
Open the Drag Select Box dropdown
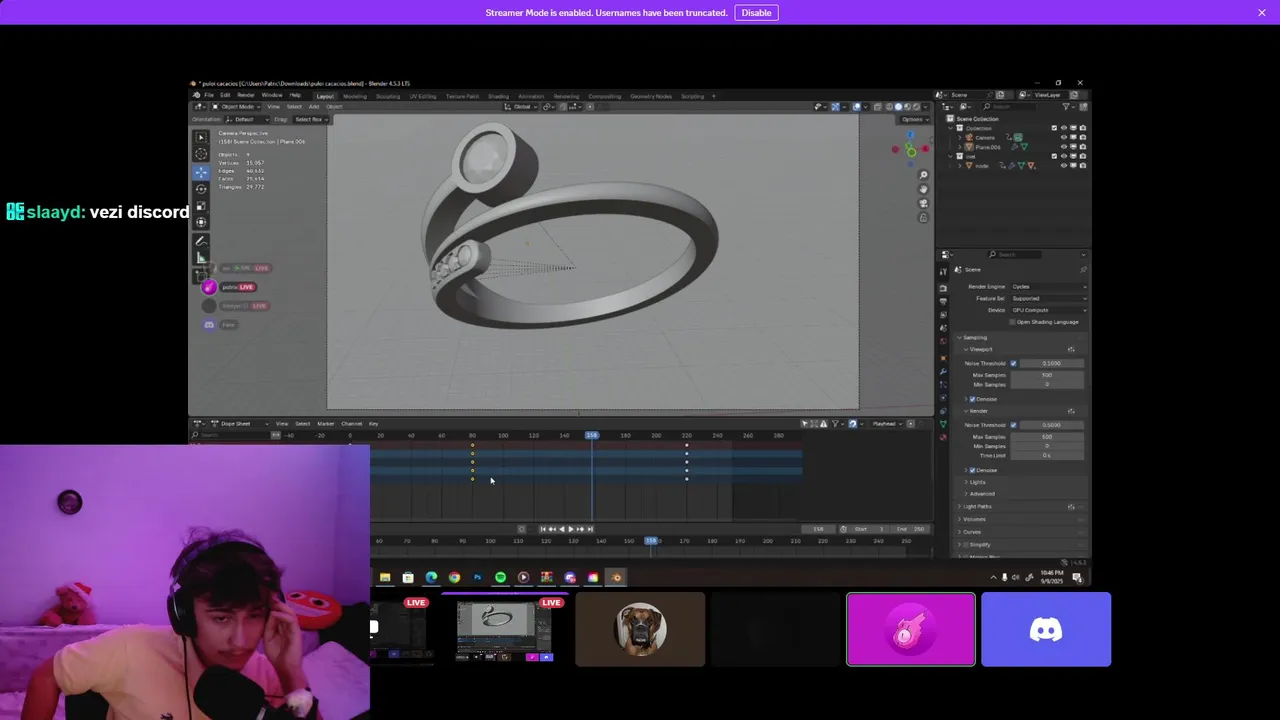(309, 119)
